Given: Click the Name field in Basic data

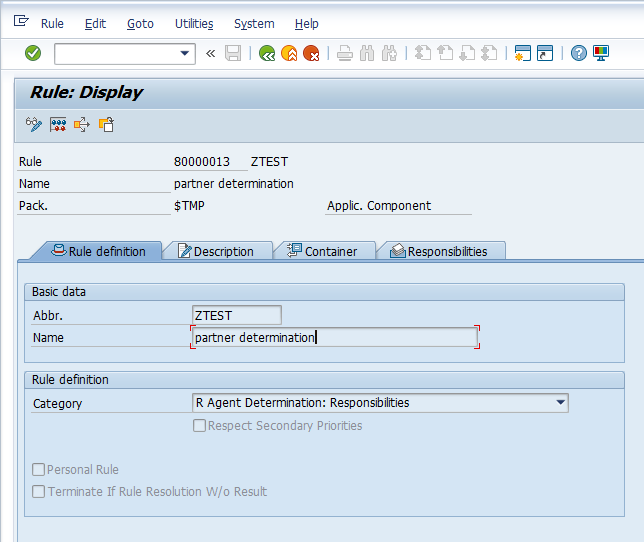Looking at the screenshot, I should [335, 338].
